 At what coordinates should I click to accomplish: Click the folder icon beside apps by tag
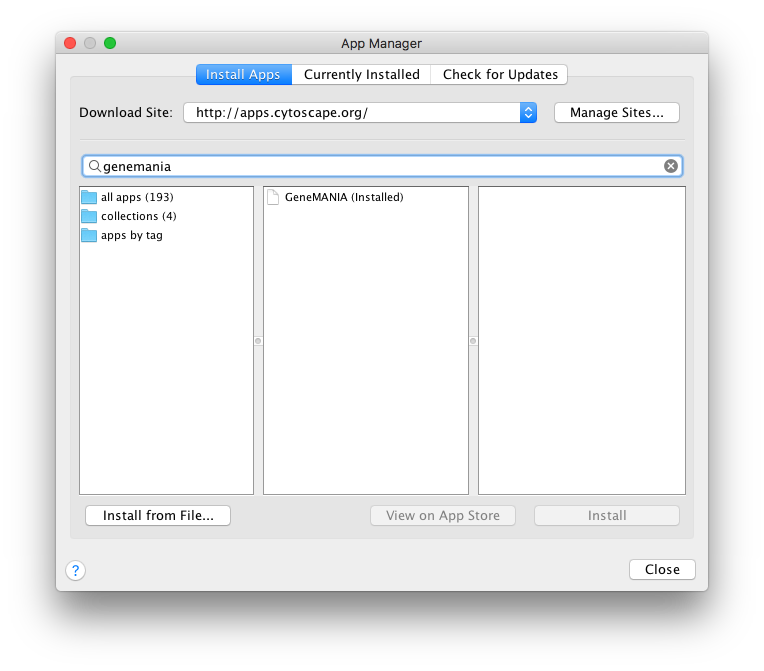89,235
